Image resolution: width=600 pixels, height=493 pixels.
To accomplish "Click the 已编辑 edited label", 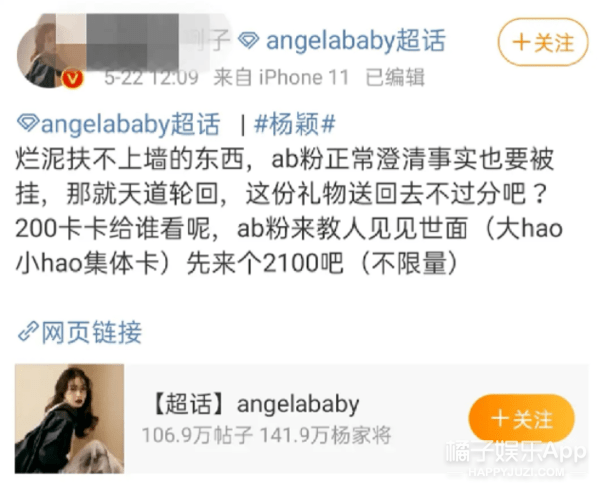I will pyautogui.click(x=395, y=78).
